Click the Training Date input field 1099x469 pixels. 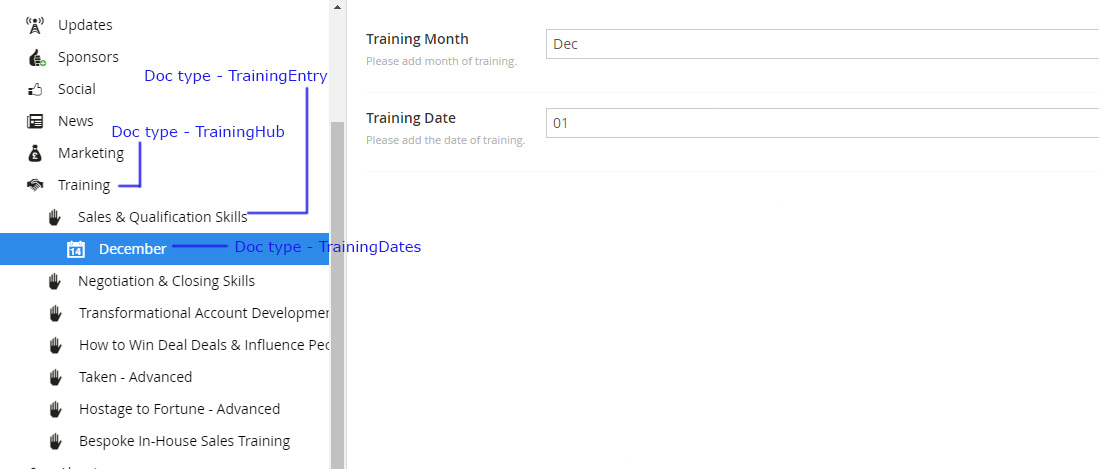point(822,123)
